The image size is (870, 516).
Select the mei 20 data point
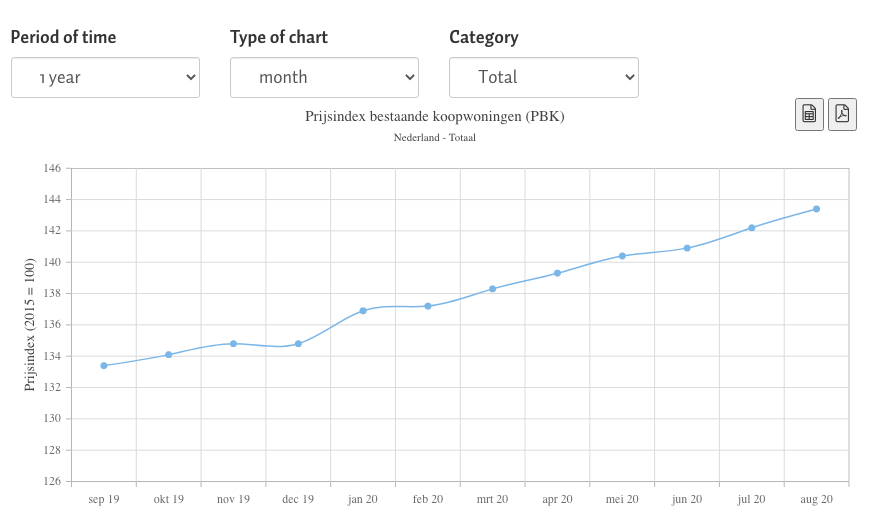pos(622,256)
